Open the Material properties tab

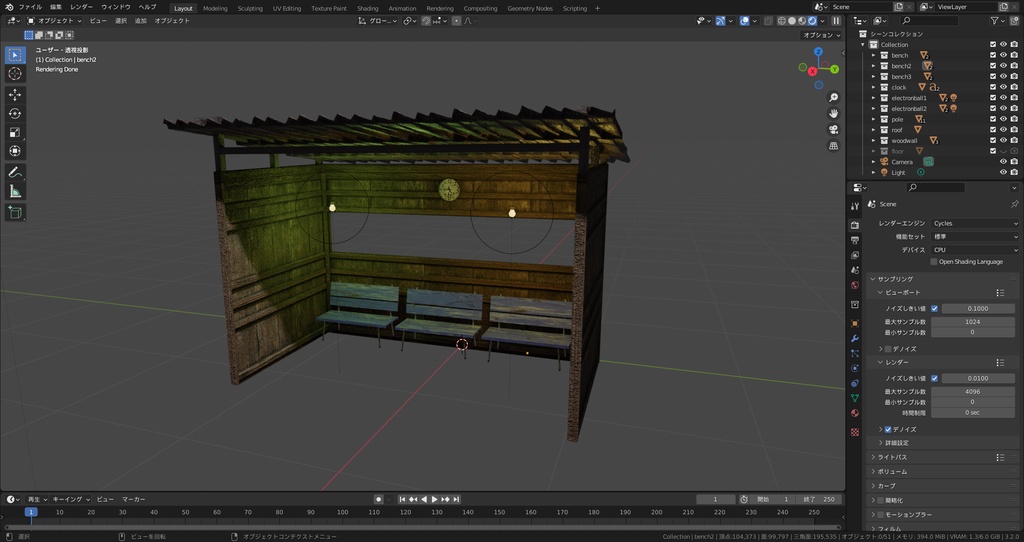(855, 413)
